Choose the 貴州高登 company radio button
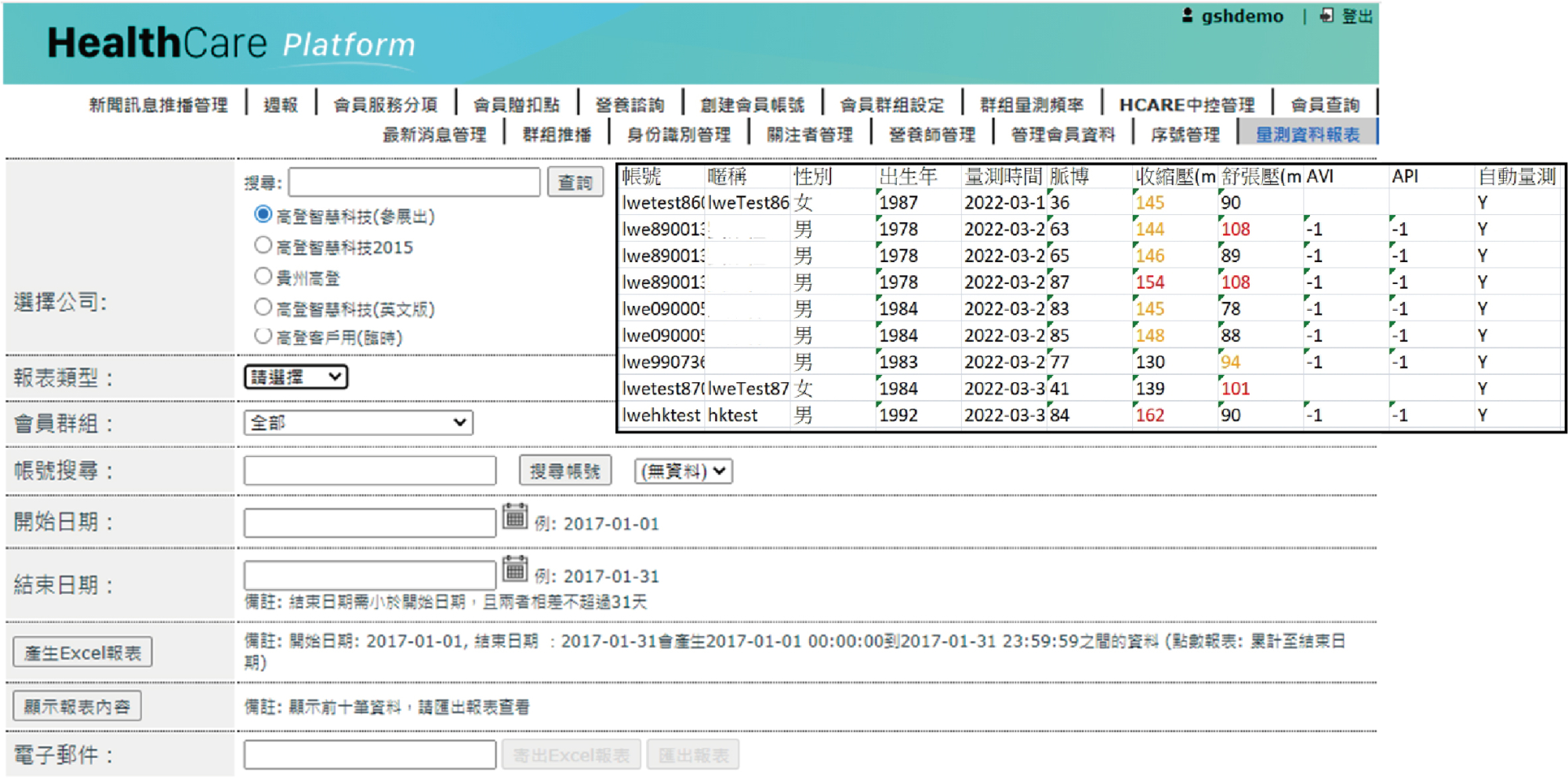The height and width of the screenshot is (779, 1568). click(x=263, y=276)
